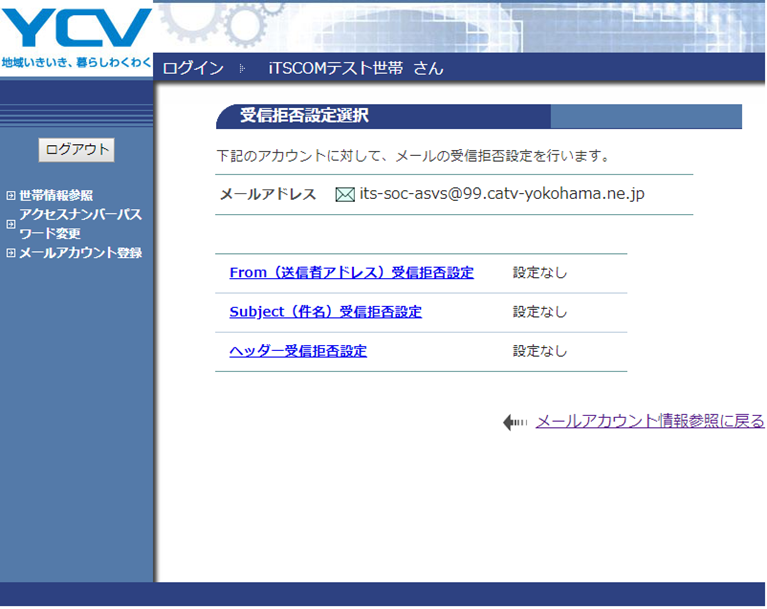Click 設定なし status in the From row
Viewport: 767px width, 609px height.
540,272
